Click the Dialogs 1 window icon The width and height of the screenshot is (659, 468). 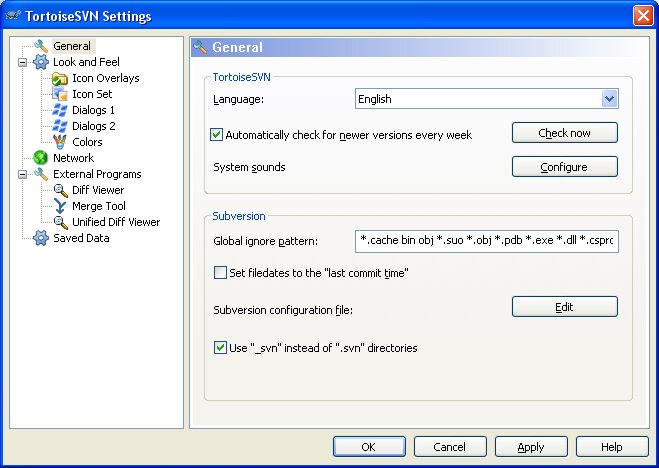(60, 110)
